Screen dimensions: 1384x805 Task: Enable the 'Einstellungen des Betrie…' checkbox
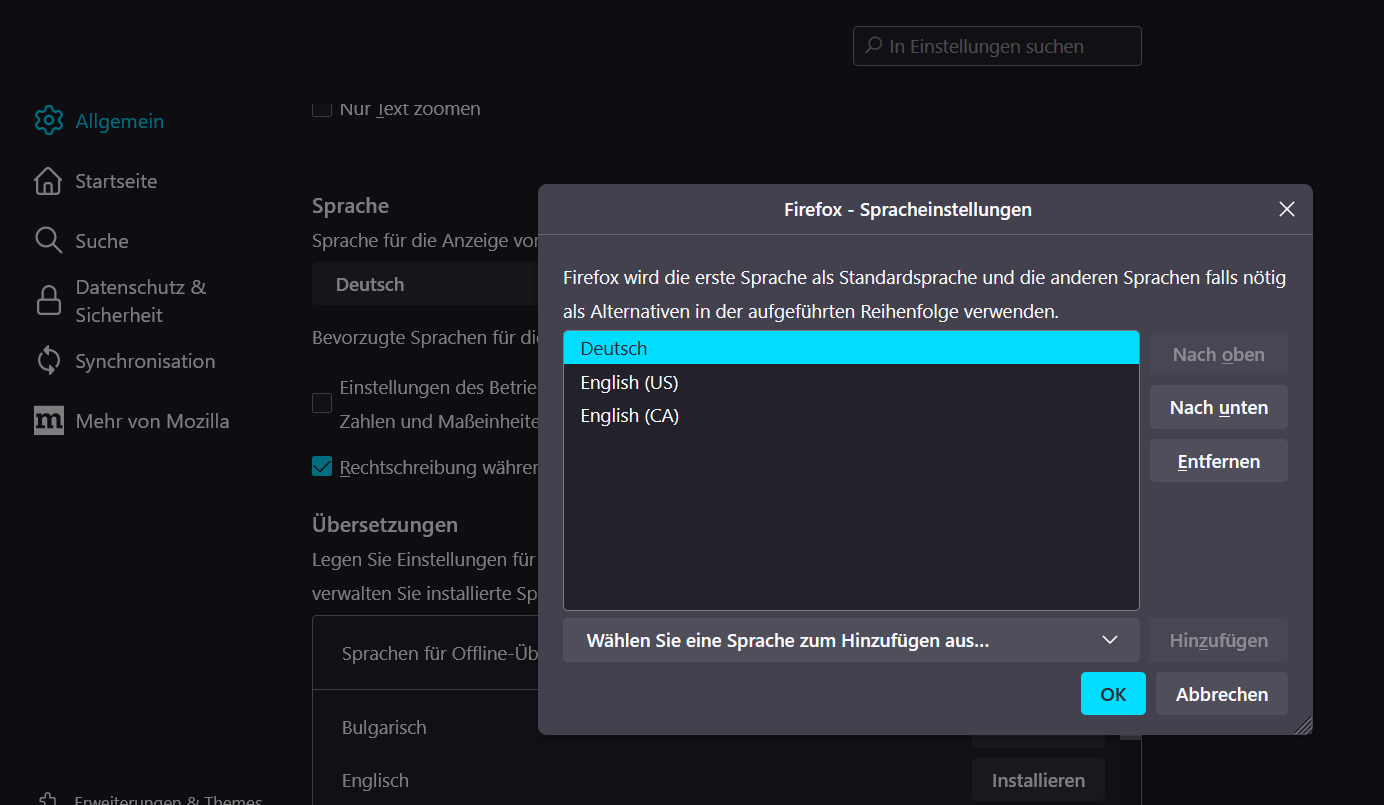(x=322, y=403)
